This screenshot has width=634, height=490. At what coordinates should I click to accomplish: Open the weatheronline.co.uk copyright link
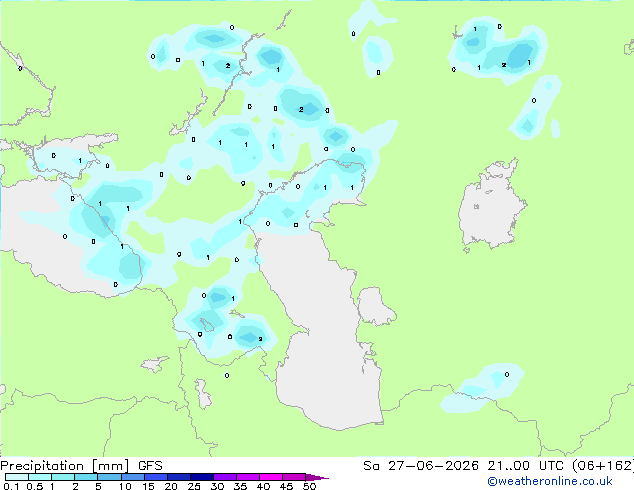tap(549, 481)
